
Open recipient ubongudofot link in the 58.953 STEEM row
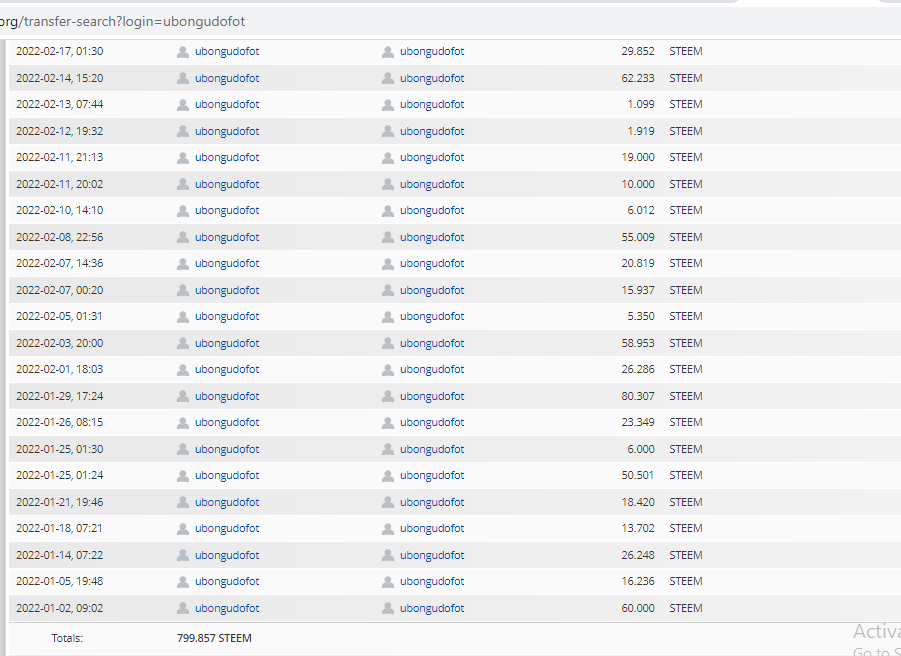pyautogui.click(x=432, y=343)
